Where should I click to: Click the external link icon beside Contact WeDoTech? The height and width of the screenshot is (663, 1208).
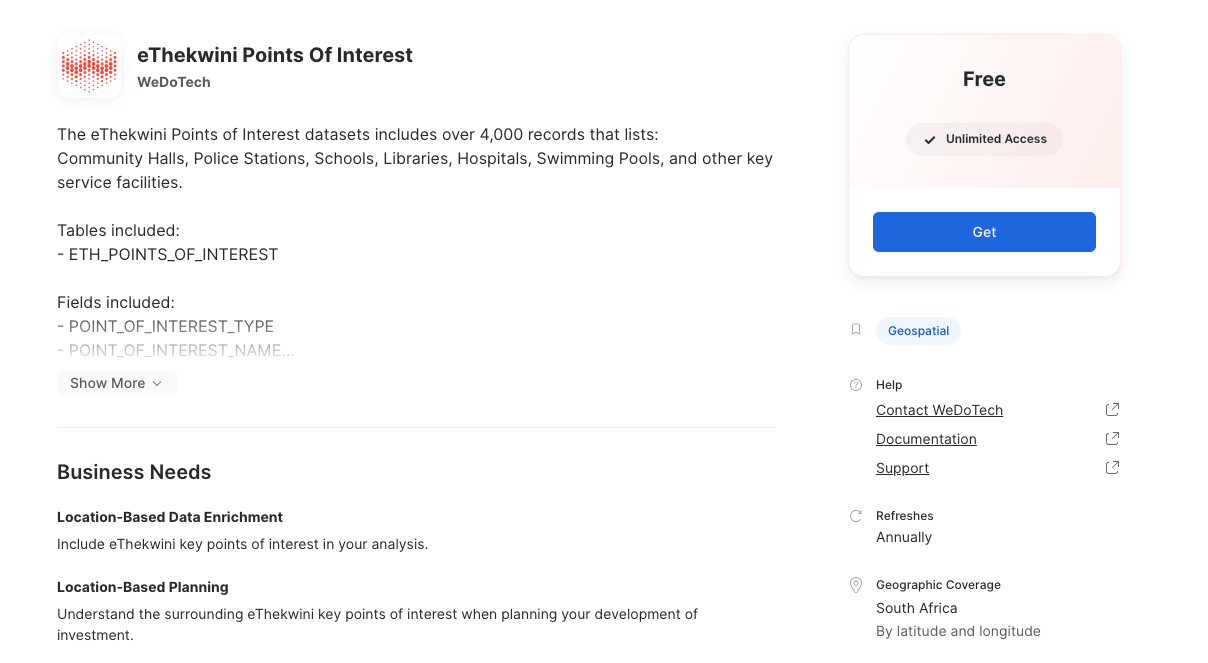(1112, 410)
